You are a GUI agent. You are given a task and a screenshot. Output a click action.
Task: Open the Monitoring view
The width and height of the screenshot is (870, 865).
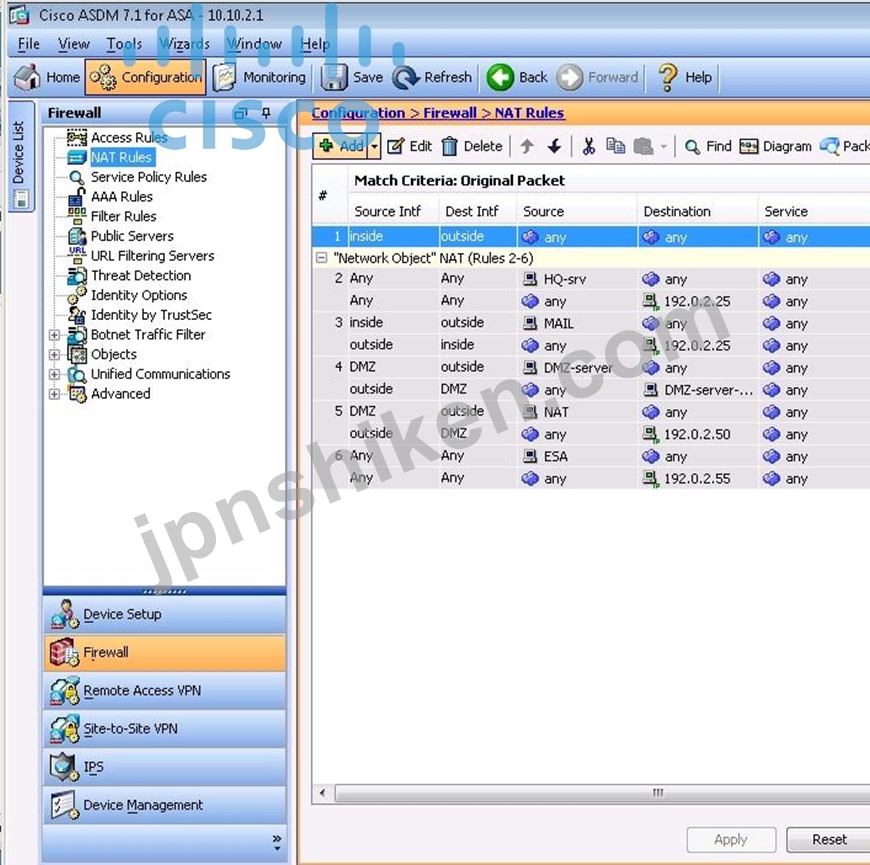259,77
